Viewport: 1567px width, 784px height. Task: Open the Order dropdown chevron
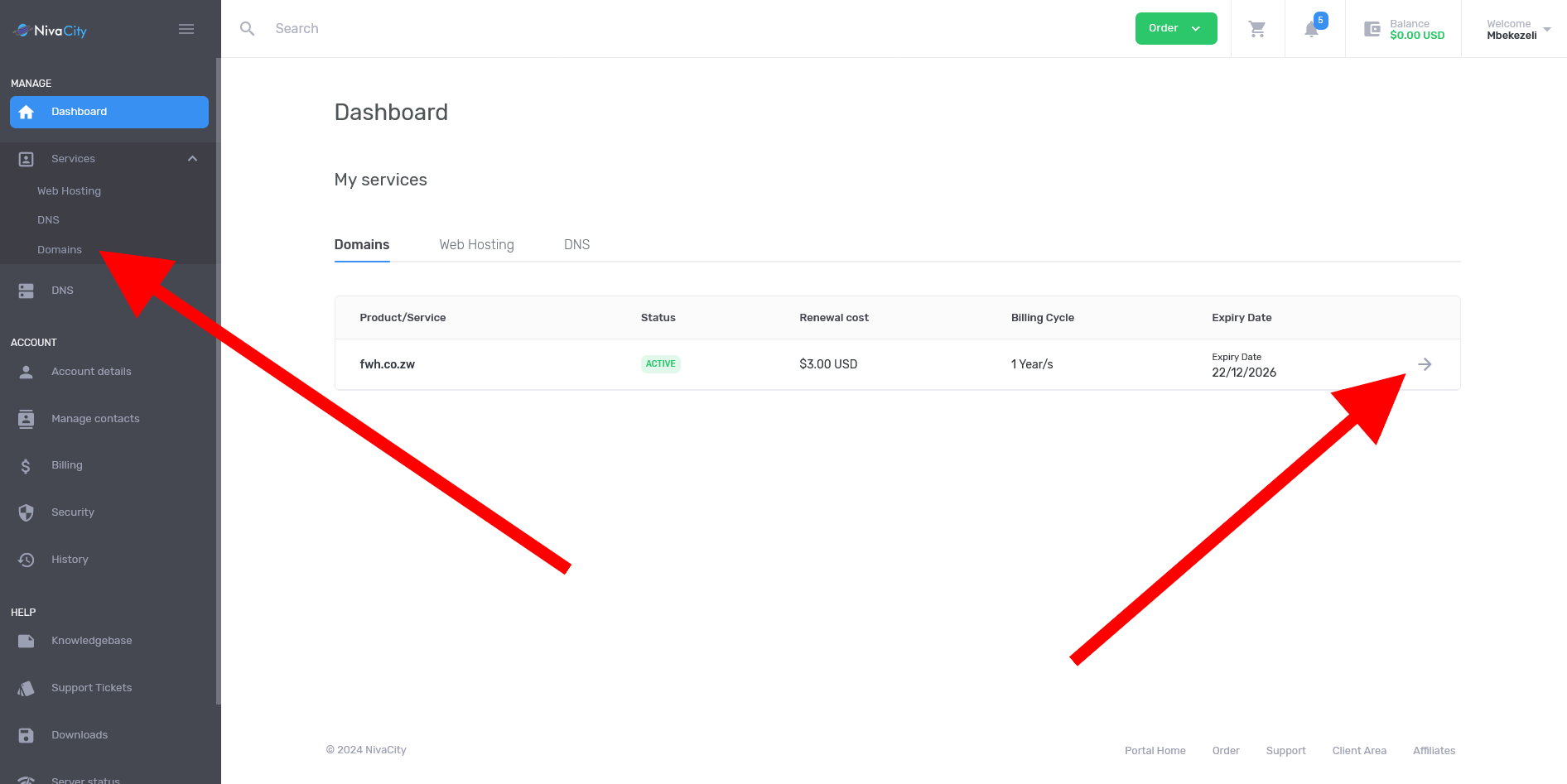1196,27
